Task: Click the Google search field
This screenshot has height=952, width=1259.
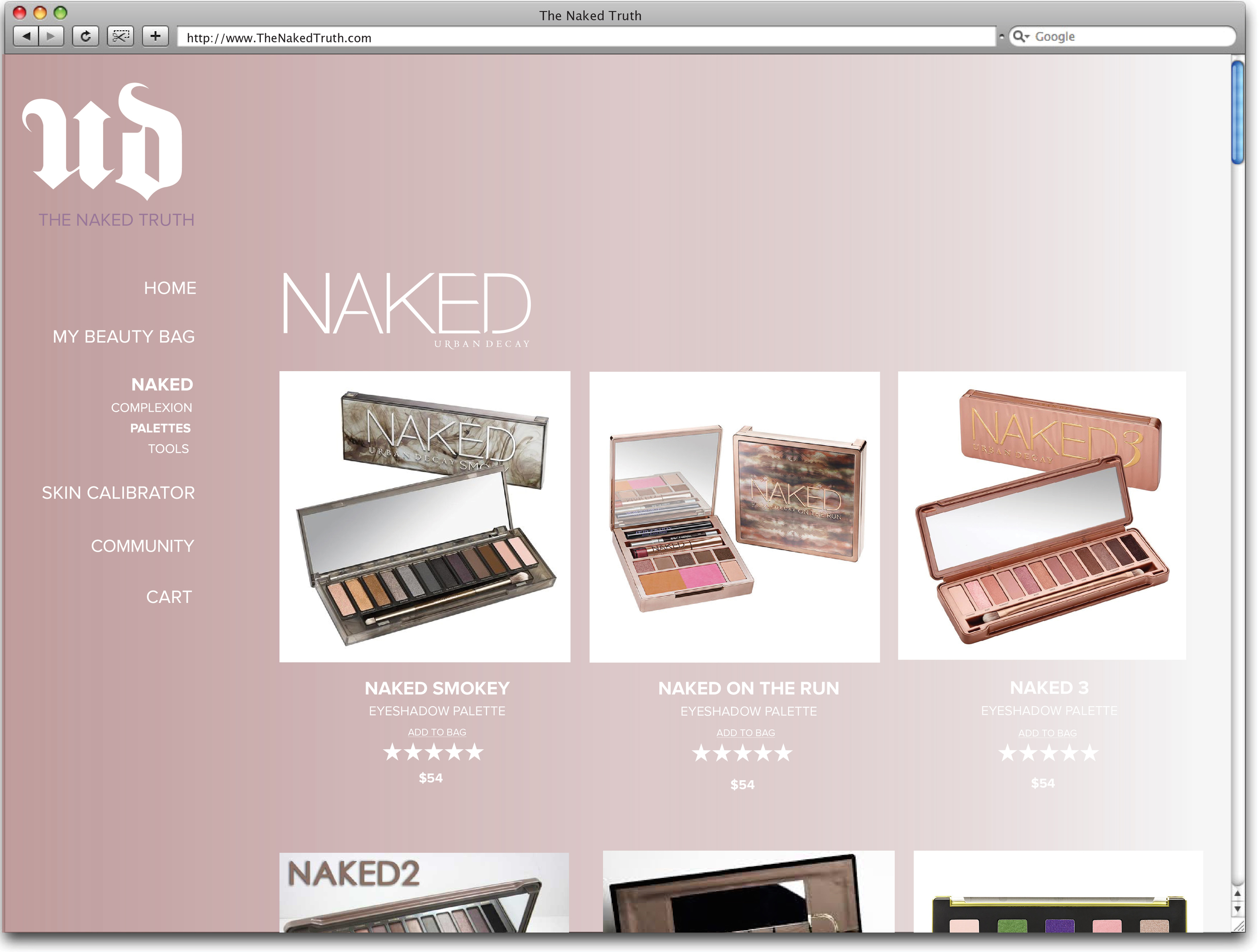Action: (x=1123, y=36)
